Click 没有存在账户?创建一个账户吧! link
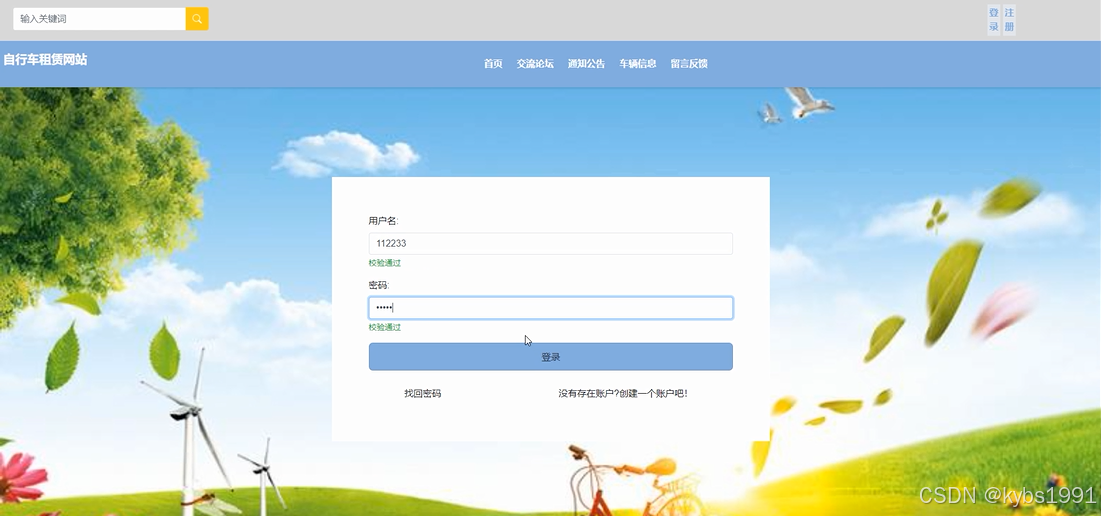 click(x=623, y=394)
